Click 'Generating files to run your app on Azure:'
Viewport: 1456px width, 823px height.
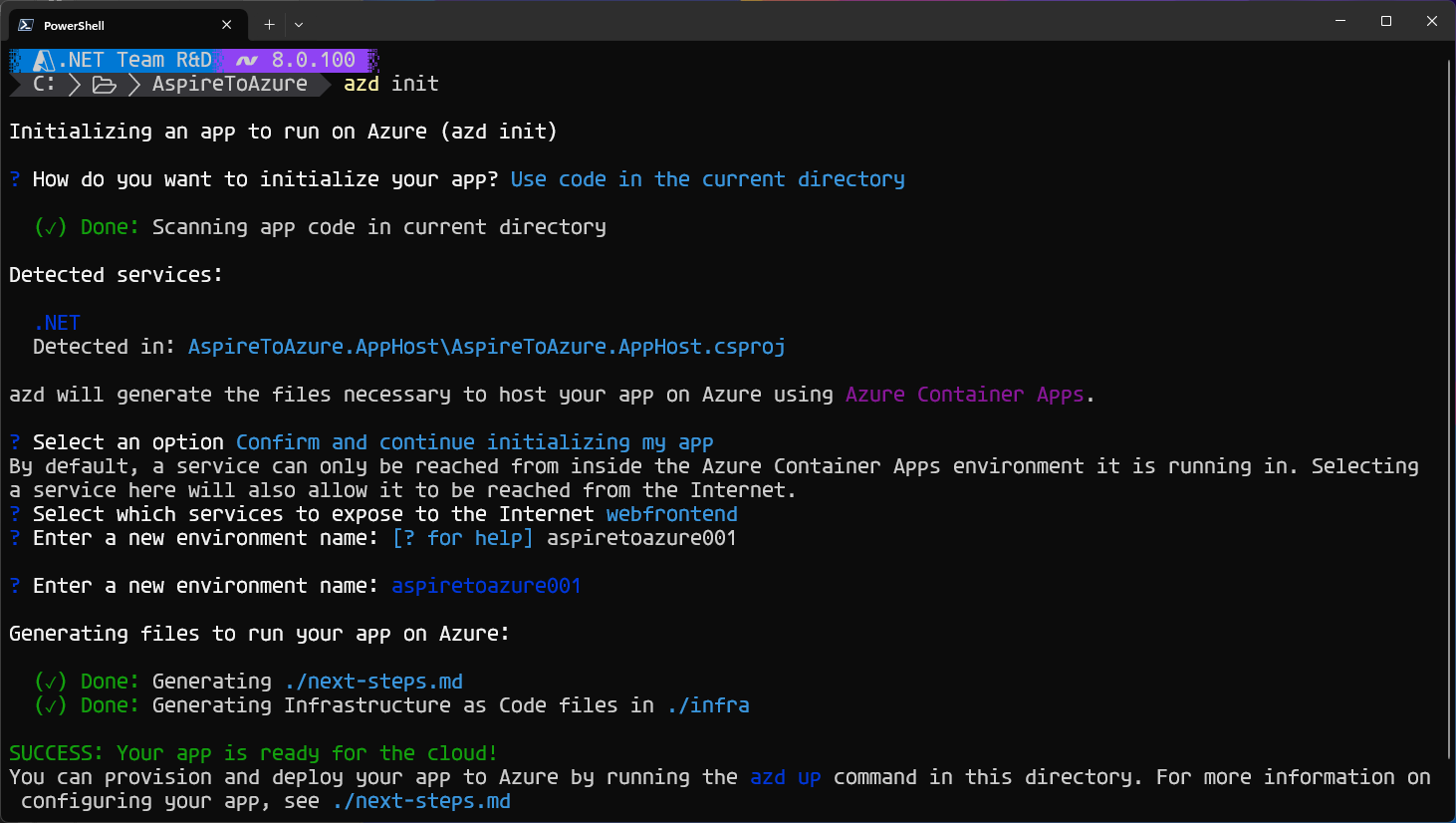point(260,634)
